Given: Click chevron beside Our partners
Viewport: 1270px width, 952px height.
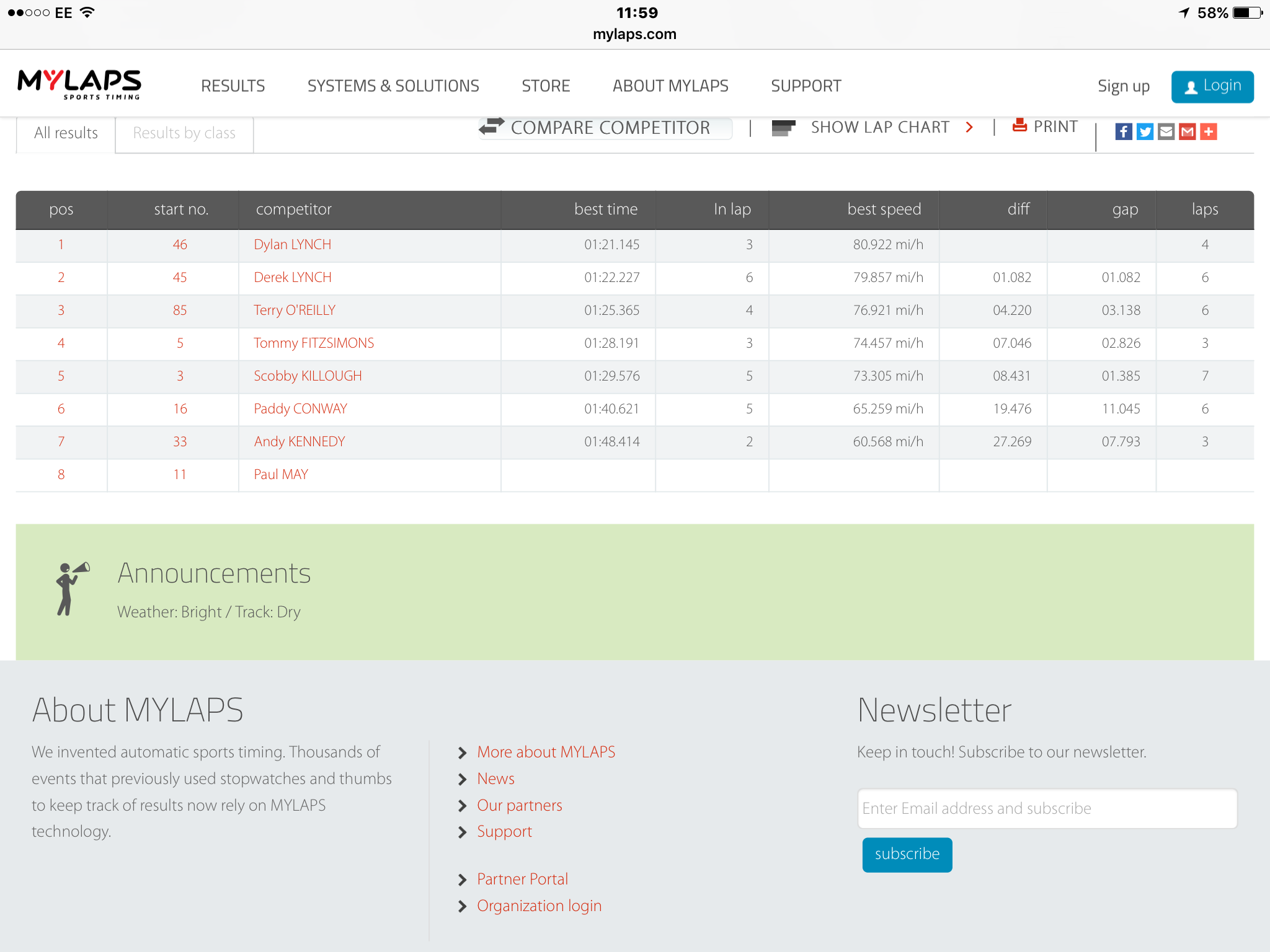Looking at the screenshot, I should (462, 806).
